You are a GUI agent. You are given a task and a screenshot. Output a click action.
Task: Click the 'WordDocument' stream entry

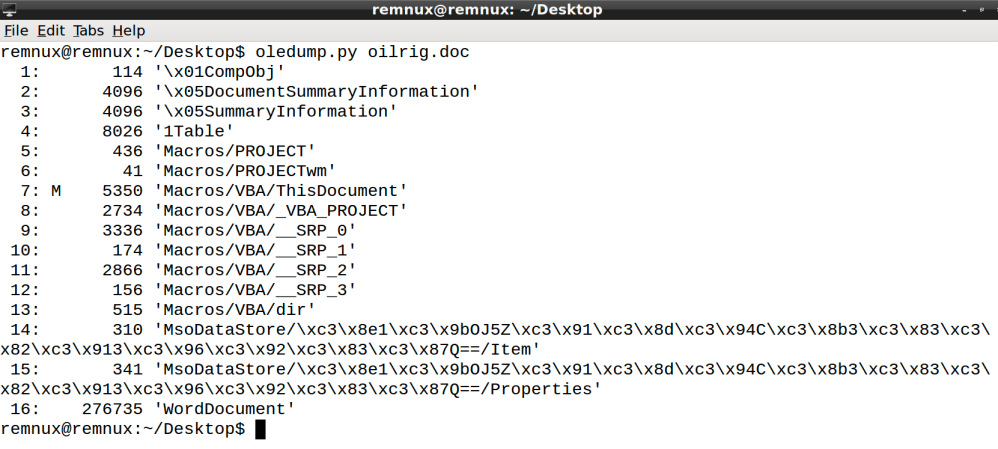click(x=225, y=408)
